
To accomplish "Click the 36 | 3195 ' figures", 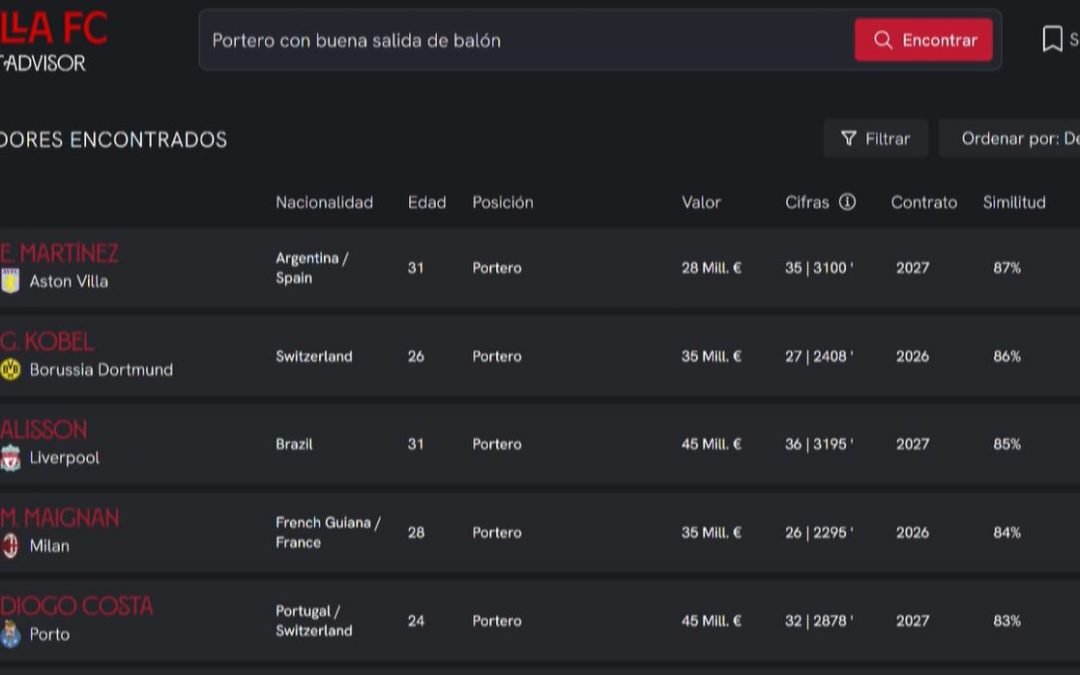I will 819,444.
